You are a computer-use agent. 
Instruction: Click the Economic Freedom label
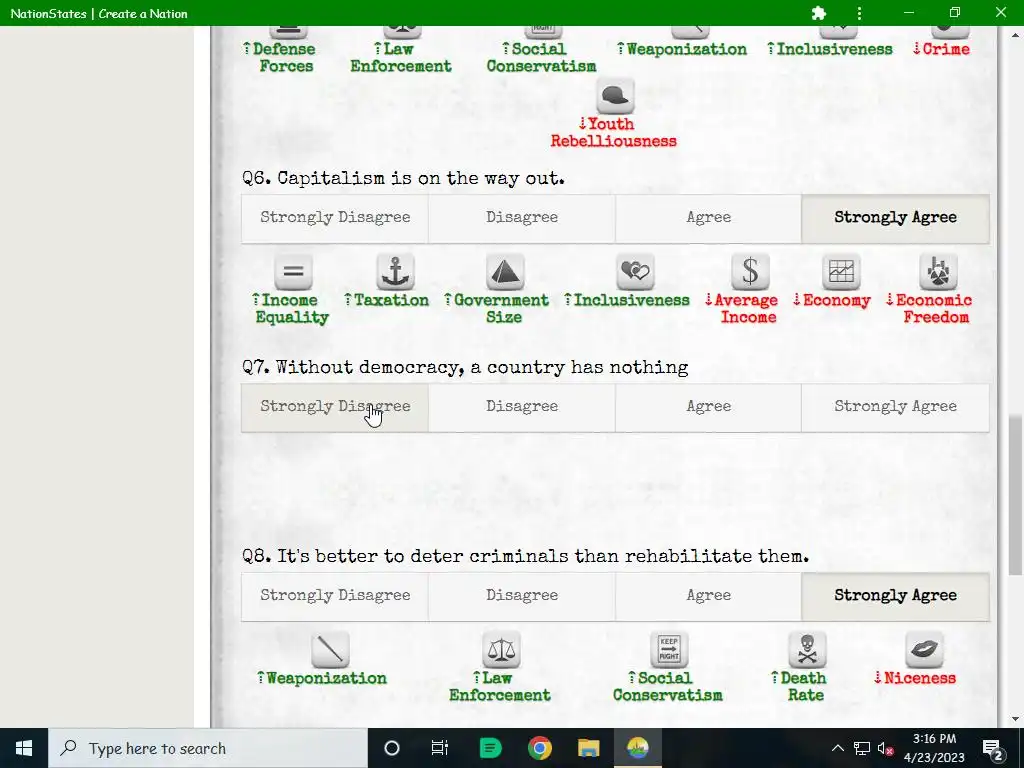click(x=929, y=309)
